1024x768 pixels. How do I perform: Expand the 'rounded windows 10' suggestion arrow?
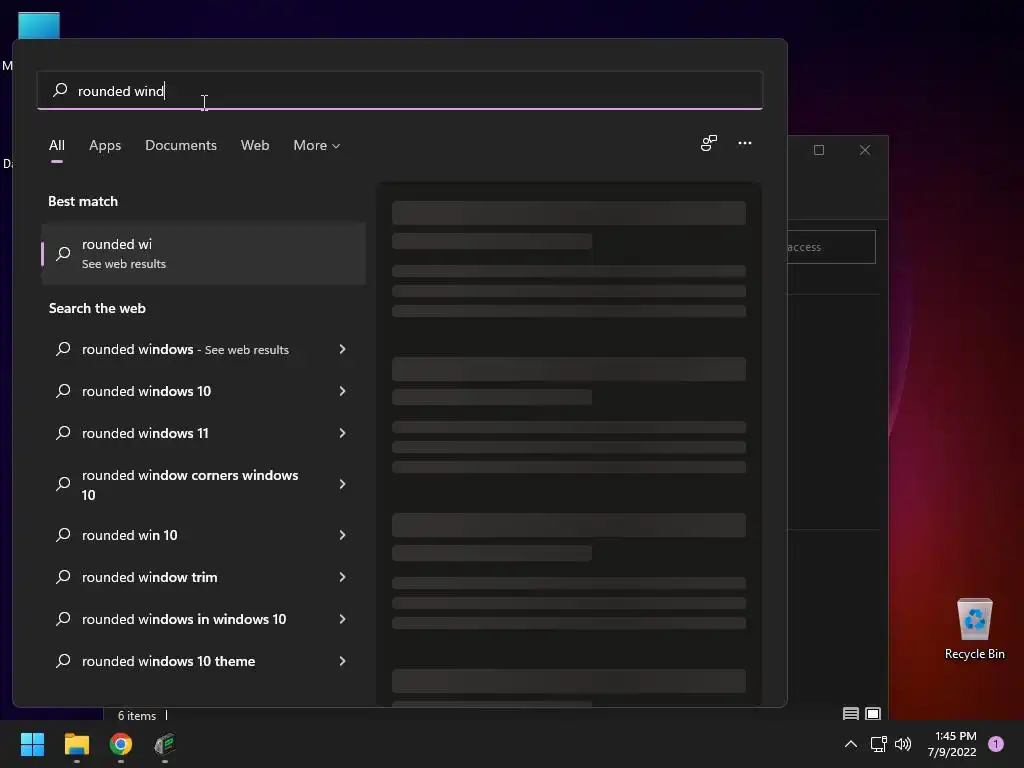click(342, 391)
